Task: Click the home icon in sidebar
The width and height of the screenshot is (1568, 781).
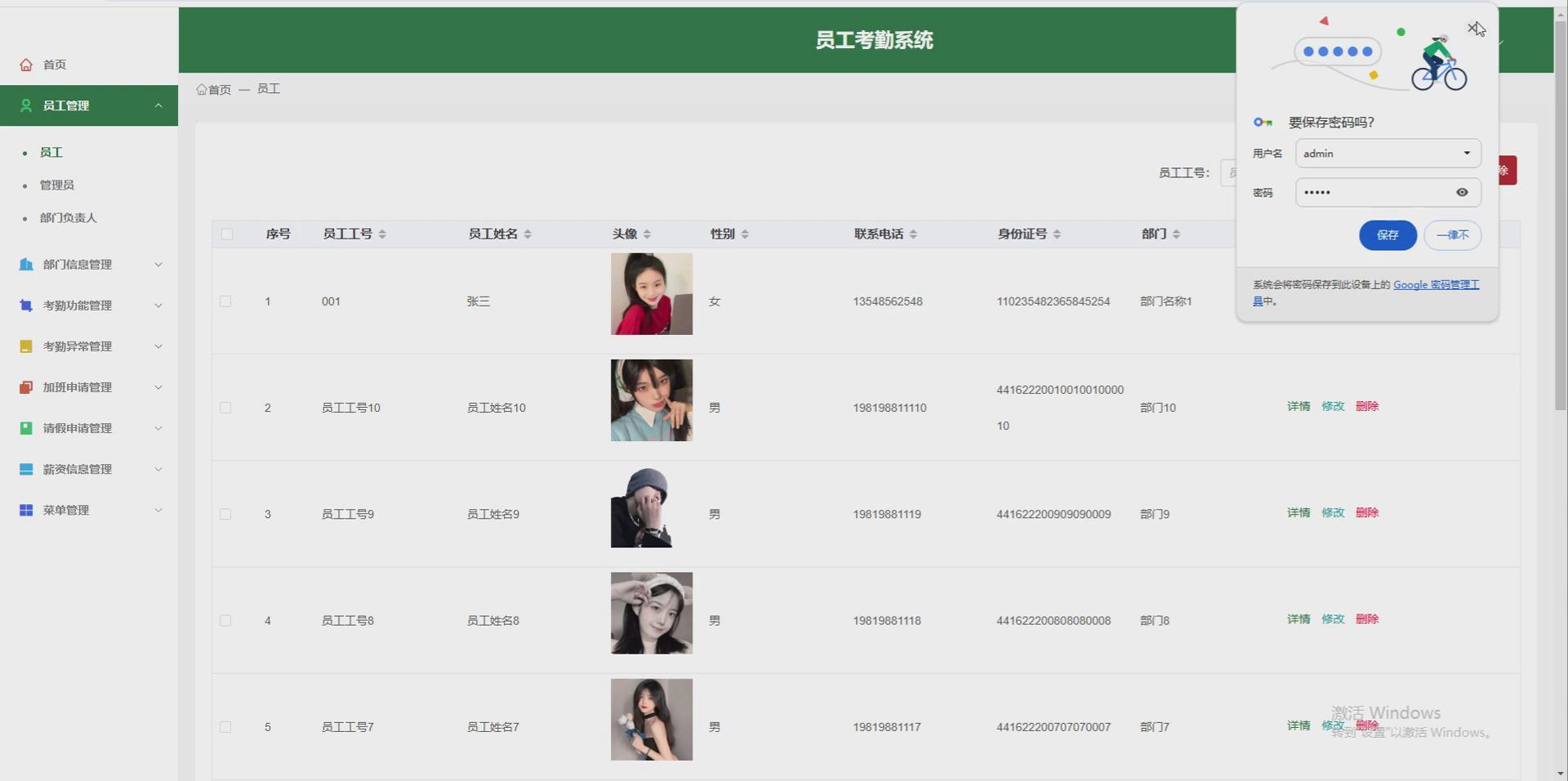Action: [x=26, y=65]
